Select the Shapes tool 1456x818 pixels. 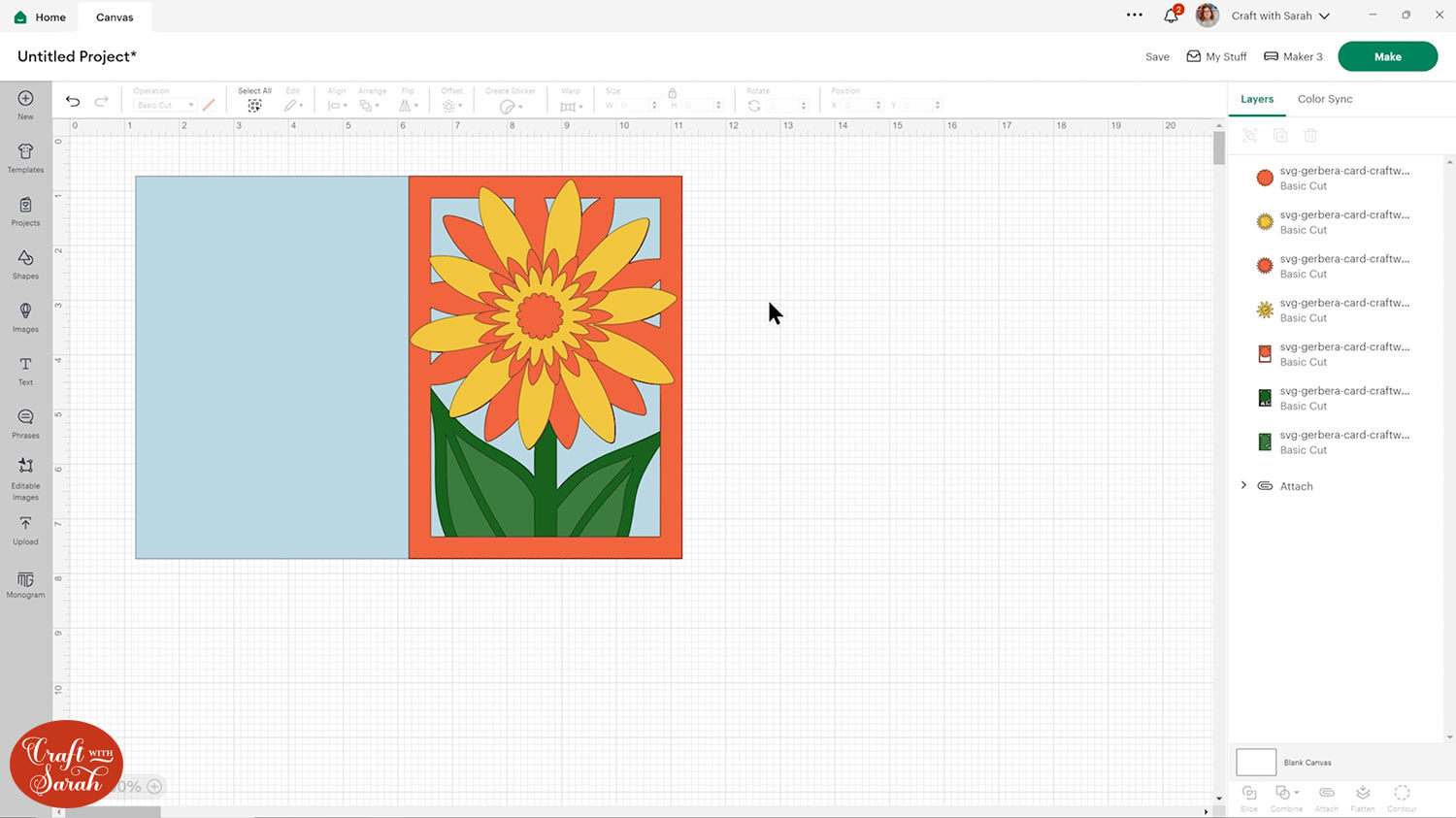tap(25, 263)
